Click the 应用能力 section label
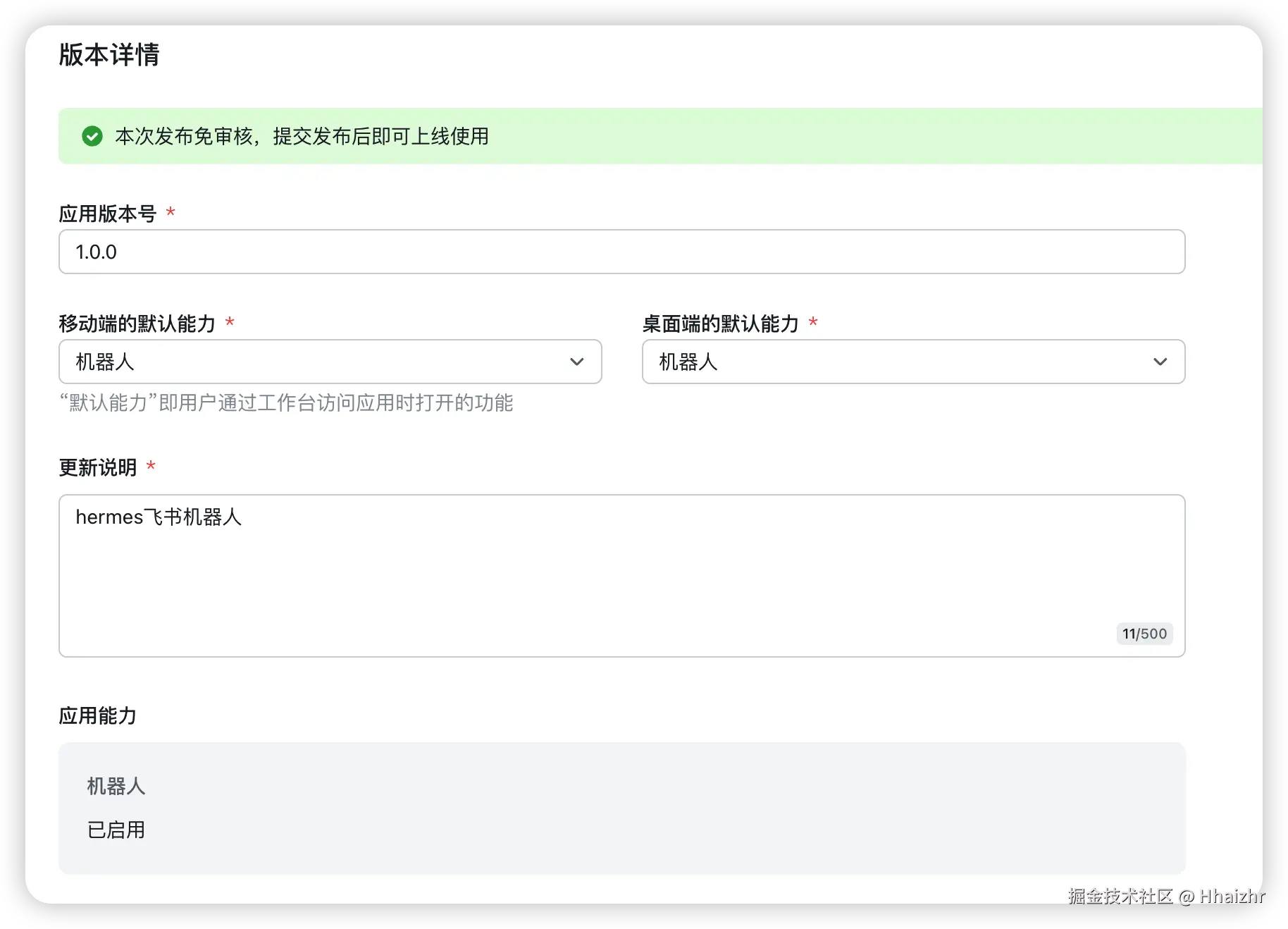Image resolution: width=1288 pixels, height=929 pixels. point(97,715)
